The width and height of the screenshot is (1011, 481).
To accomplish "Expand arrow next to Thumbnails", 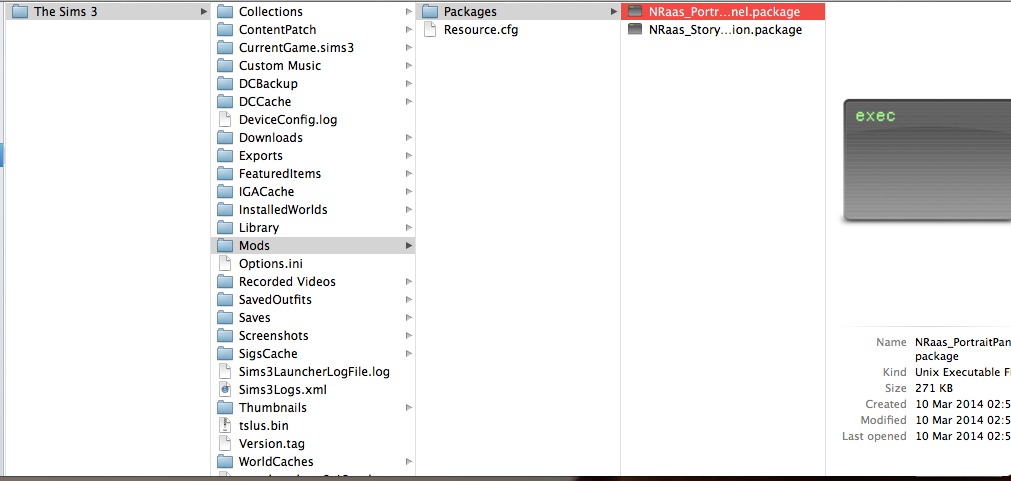I will point(409,407).
